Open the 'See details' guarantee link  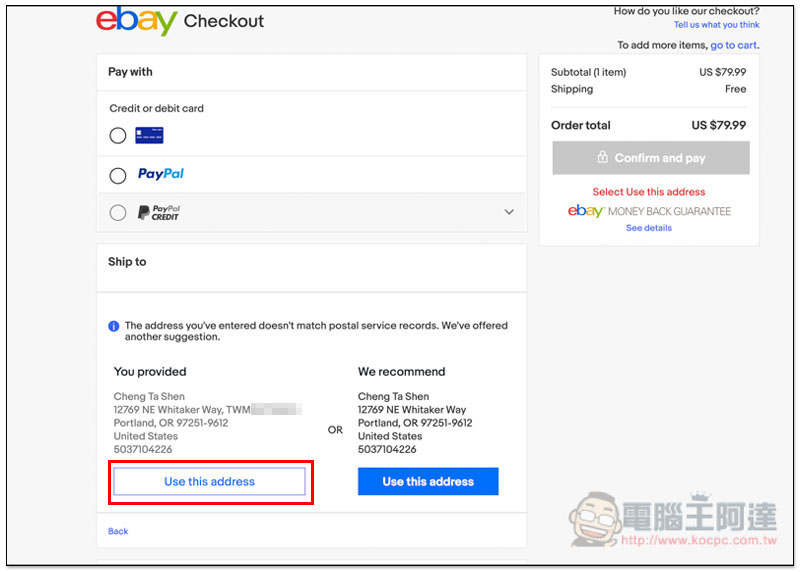tap(649, 228)
